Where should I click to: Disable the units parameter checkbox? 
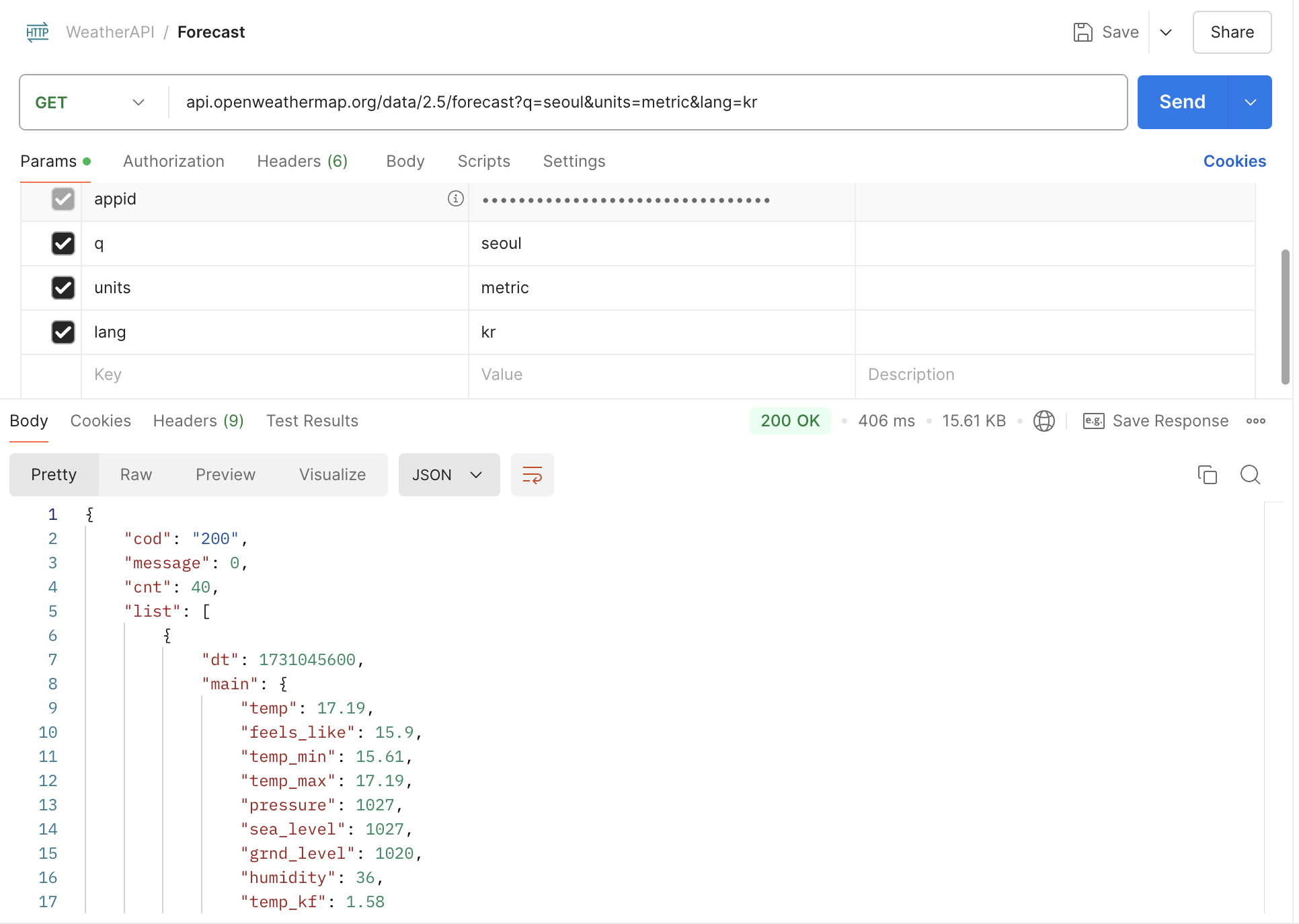tap(63, 288)
